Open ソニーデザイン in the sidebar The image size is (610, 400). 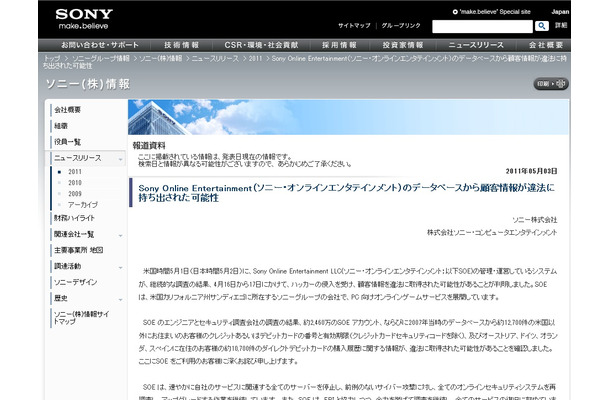[x=75, y=282]
